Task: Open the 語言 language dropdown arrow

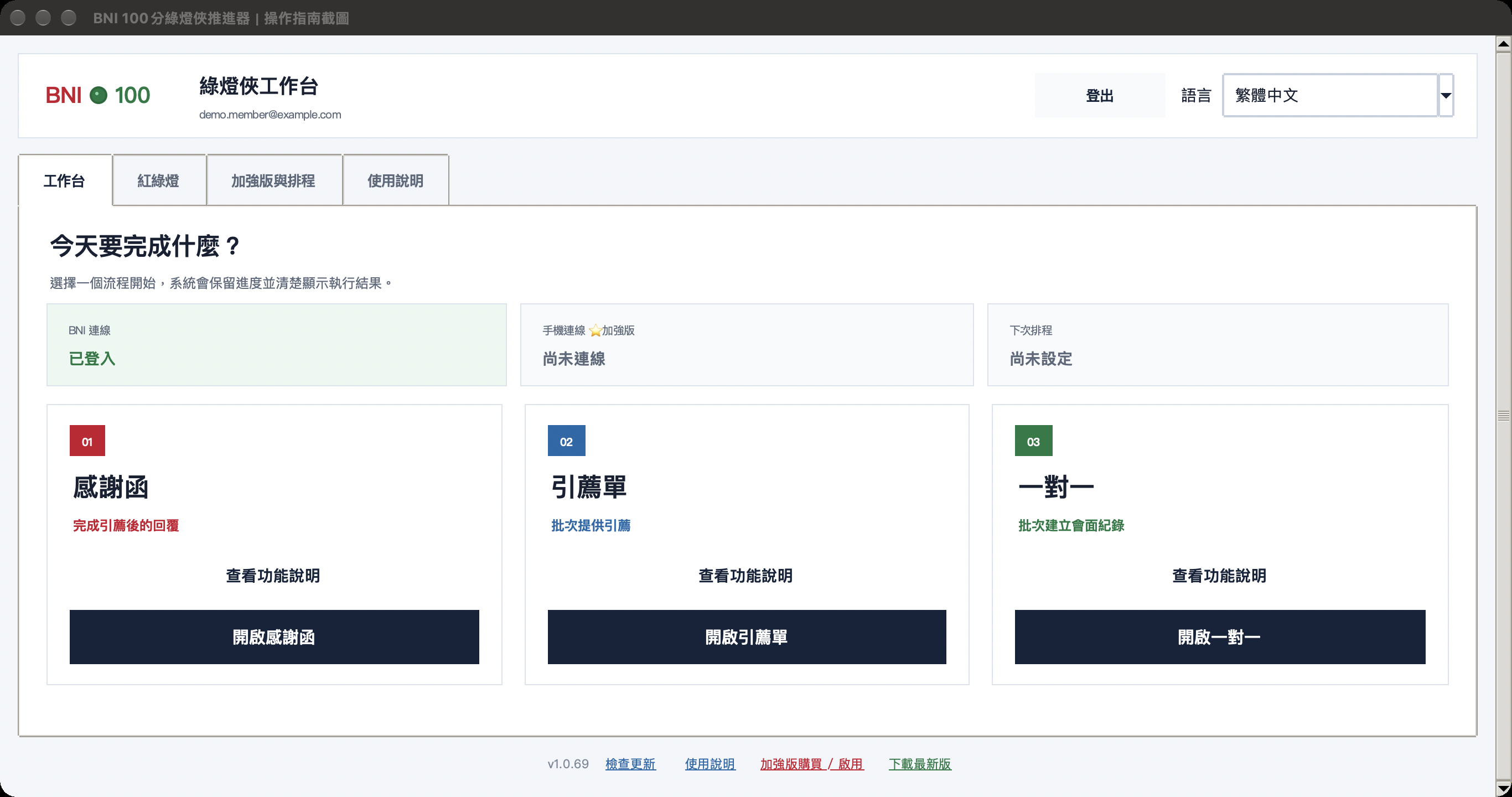Action: tap(1446, 95)
